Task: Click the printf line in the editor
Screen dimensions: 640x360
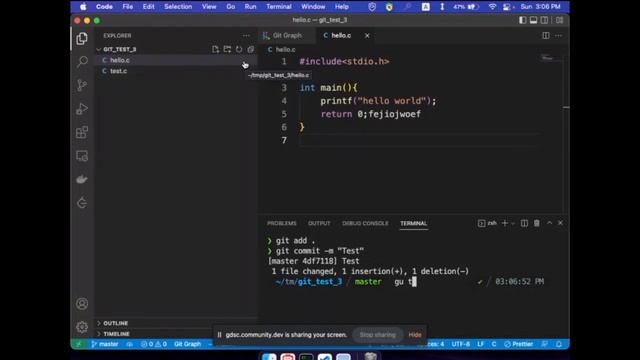Action: tap(378, 101)
